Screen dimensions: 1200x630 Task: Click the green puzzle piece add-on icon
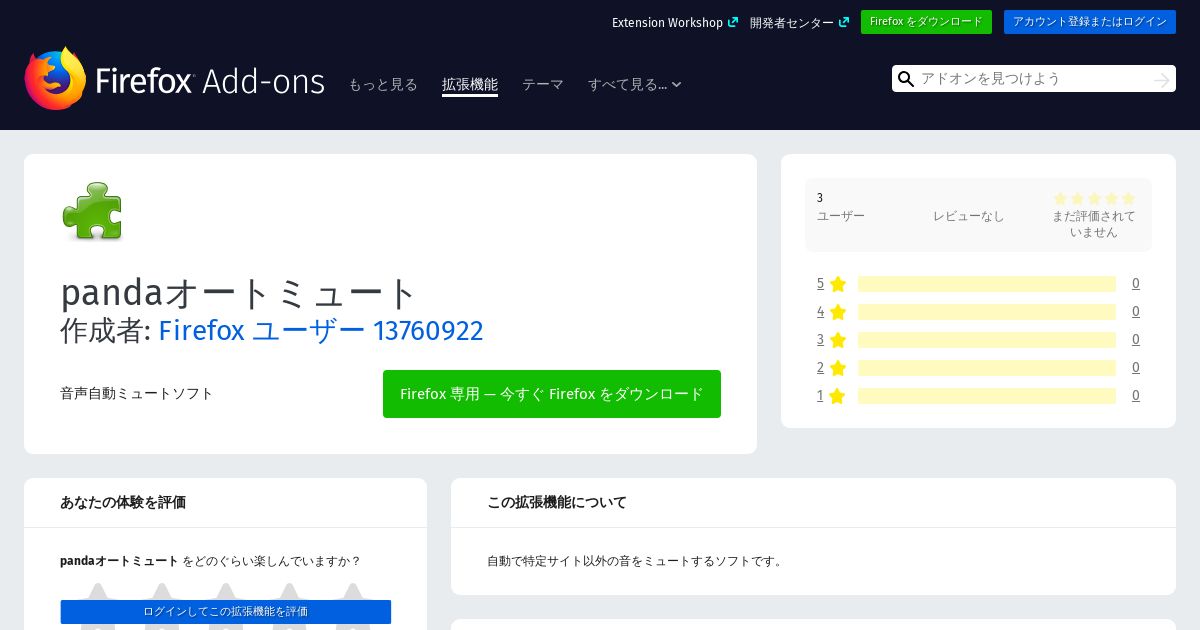(92, 210)
